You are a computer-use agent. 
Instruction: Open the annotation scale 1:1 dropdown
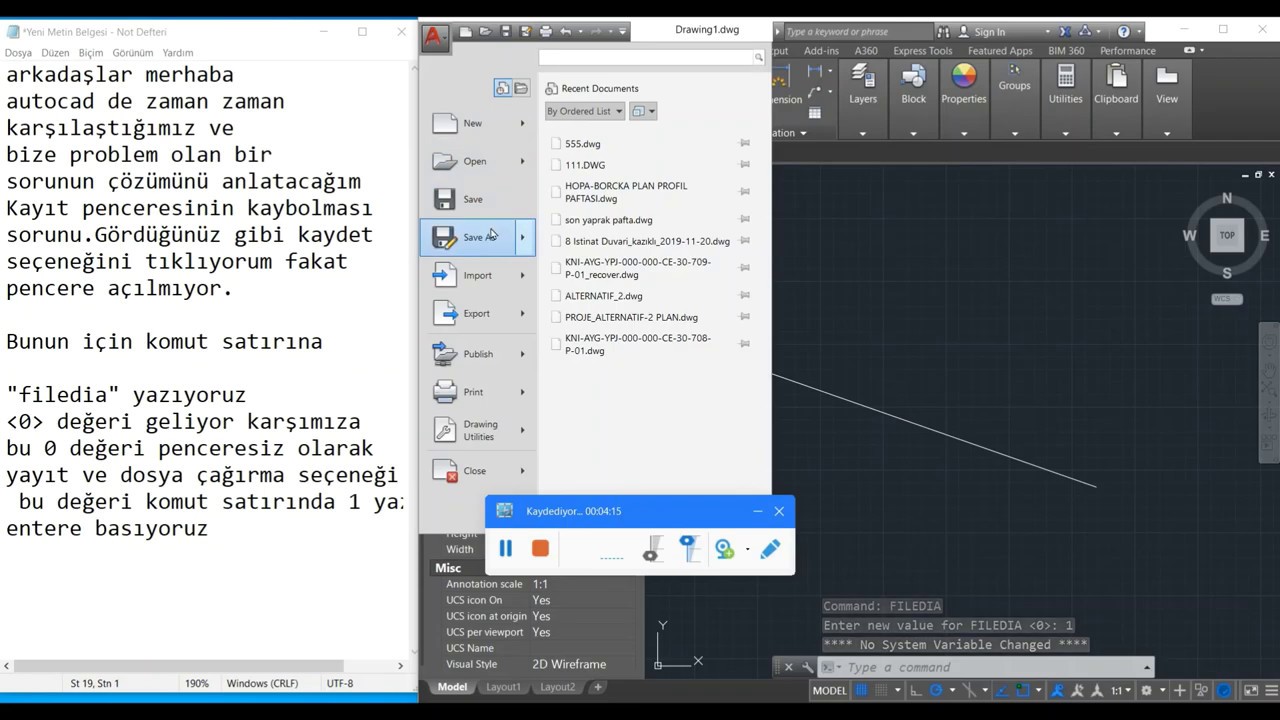[1121, 690]
